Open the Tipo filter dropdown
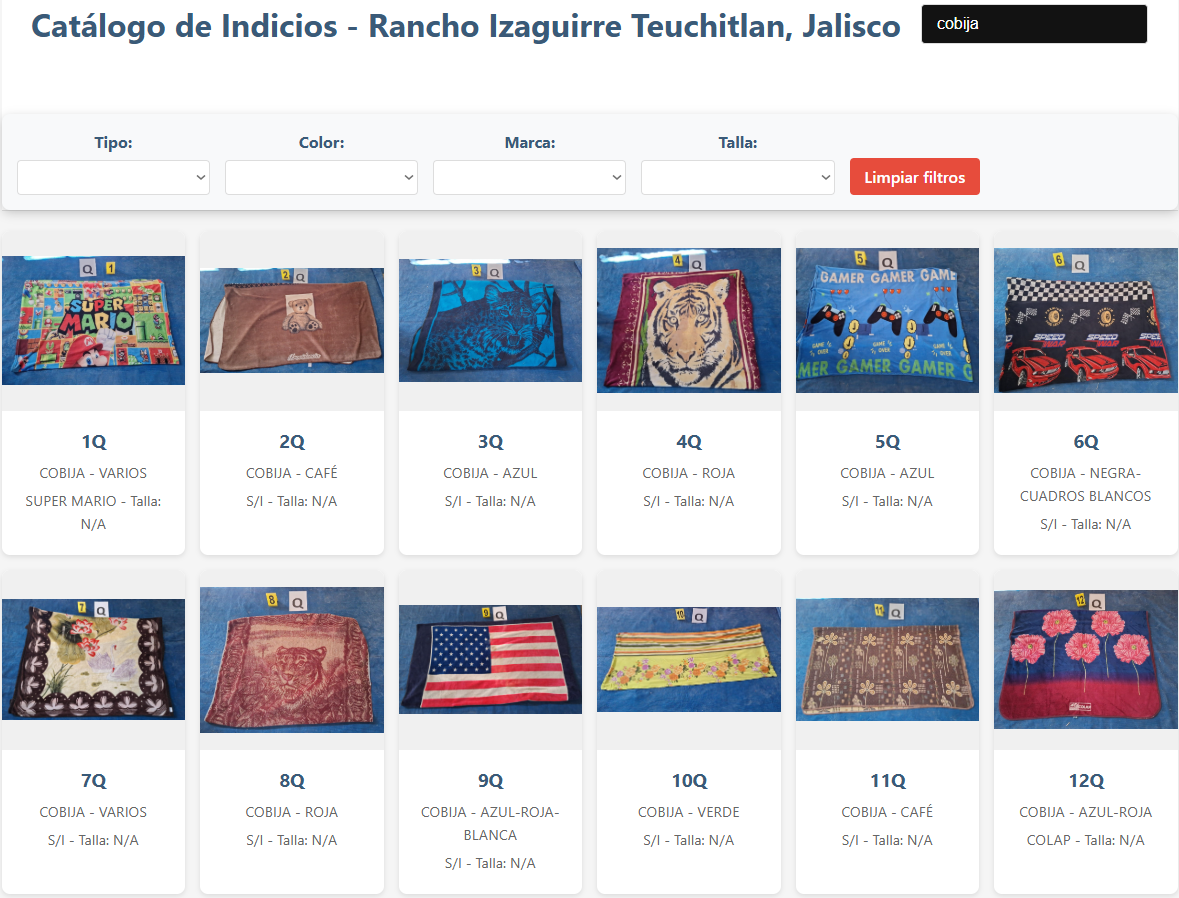The width and height of the screenshot is (1179, 898). tap(114, 177)
